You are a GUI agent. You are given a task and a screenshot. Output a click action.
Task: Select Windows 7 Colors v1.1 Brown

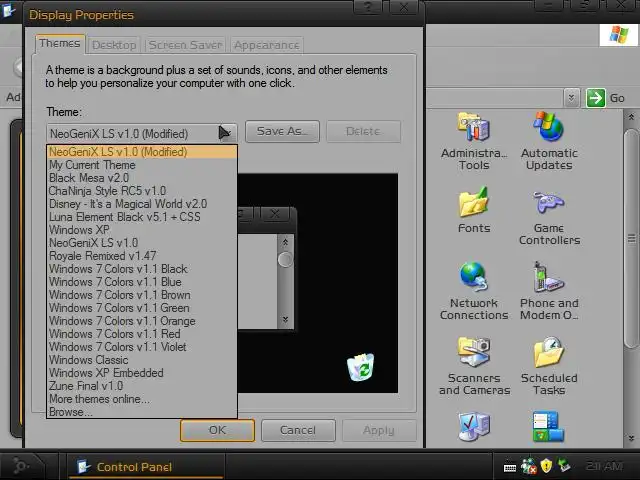[x=142, y=295]
